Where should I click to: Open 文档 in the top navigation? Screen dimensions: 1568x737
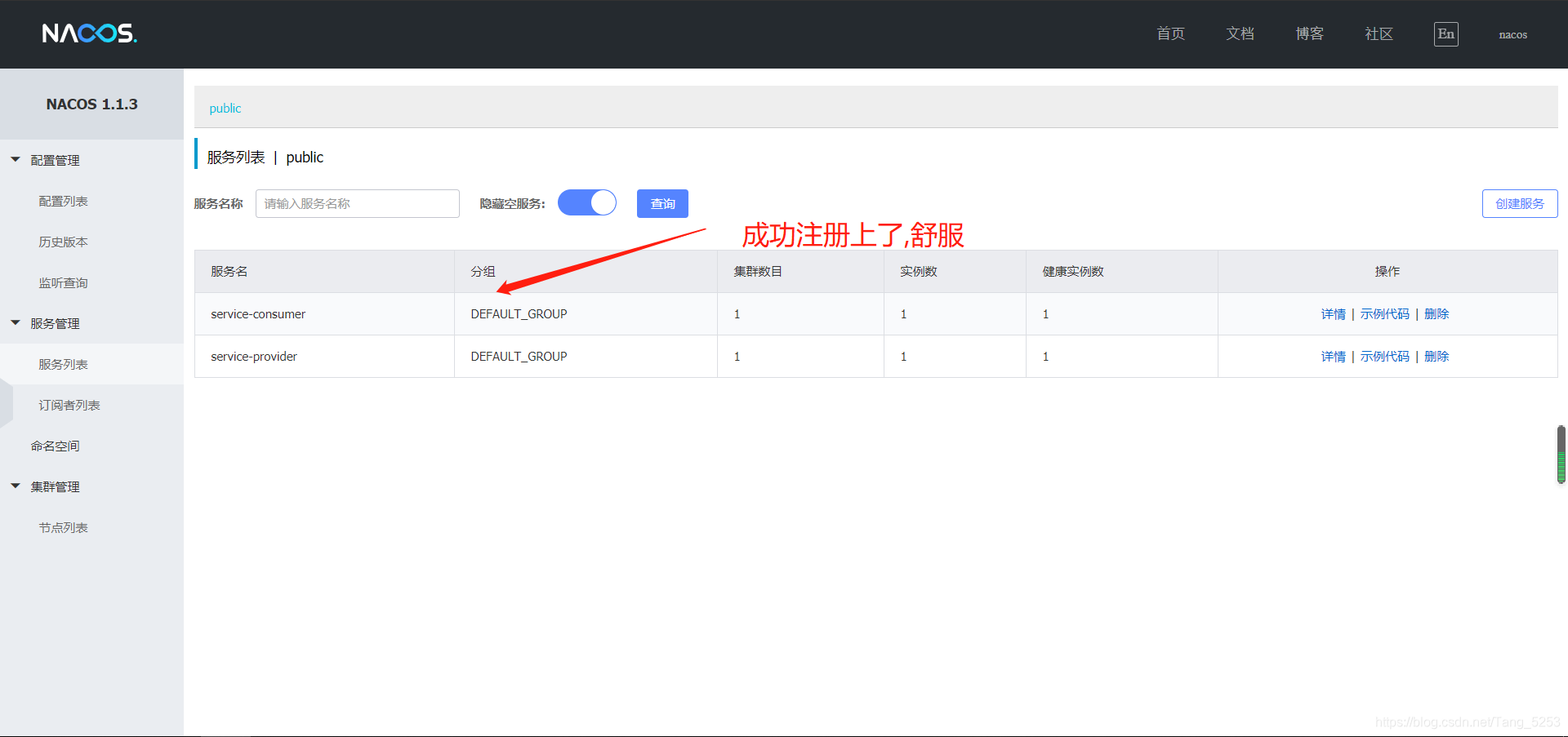pyautogui.click(x=1240, y=33)
